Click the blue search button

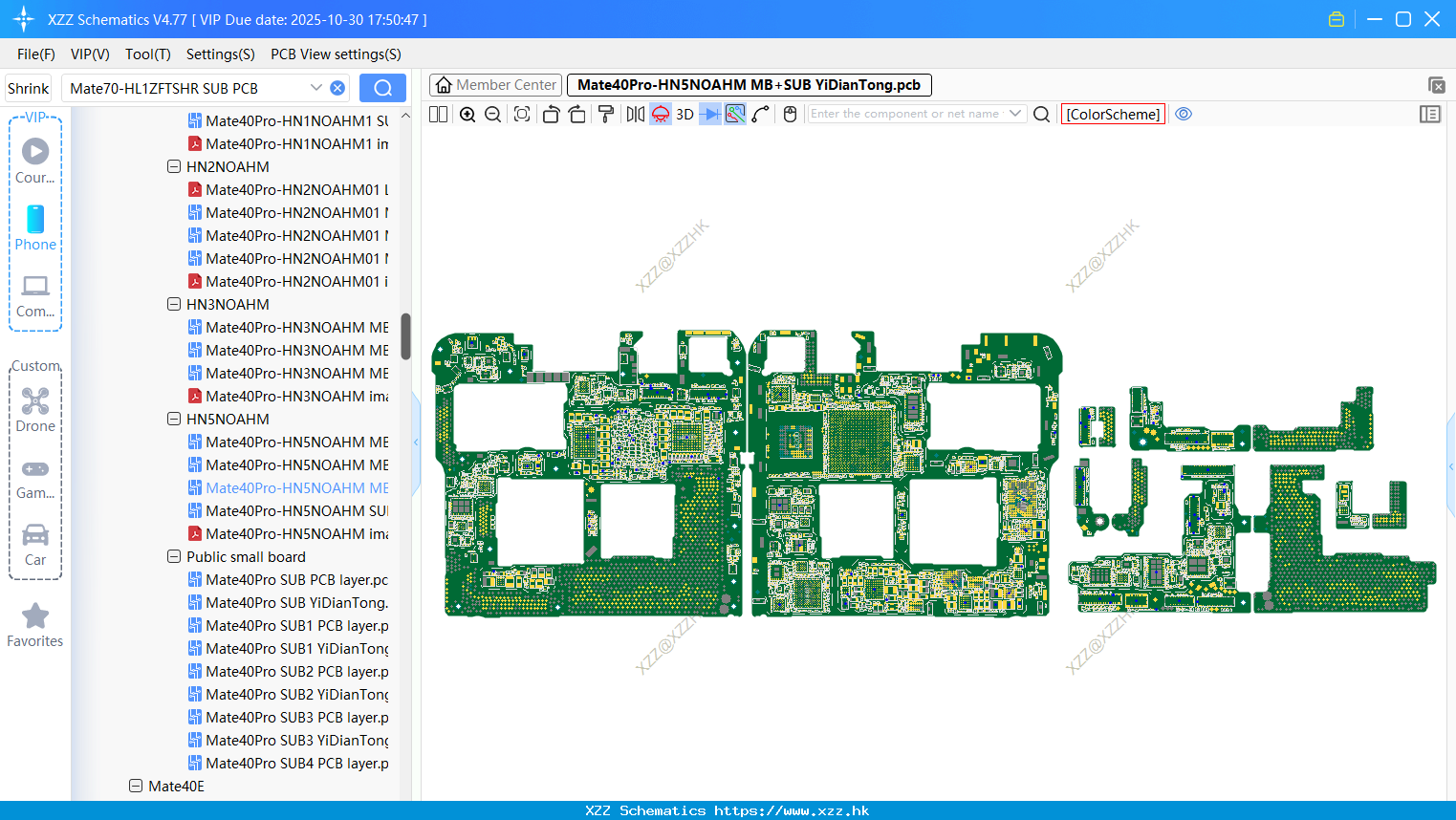[x=382, y=88]
